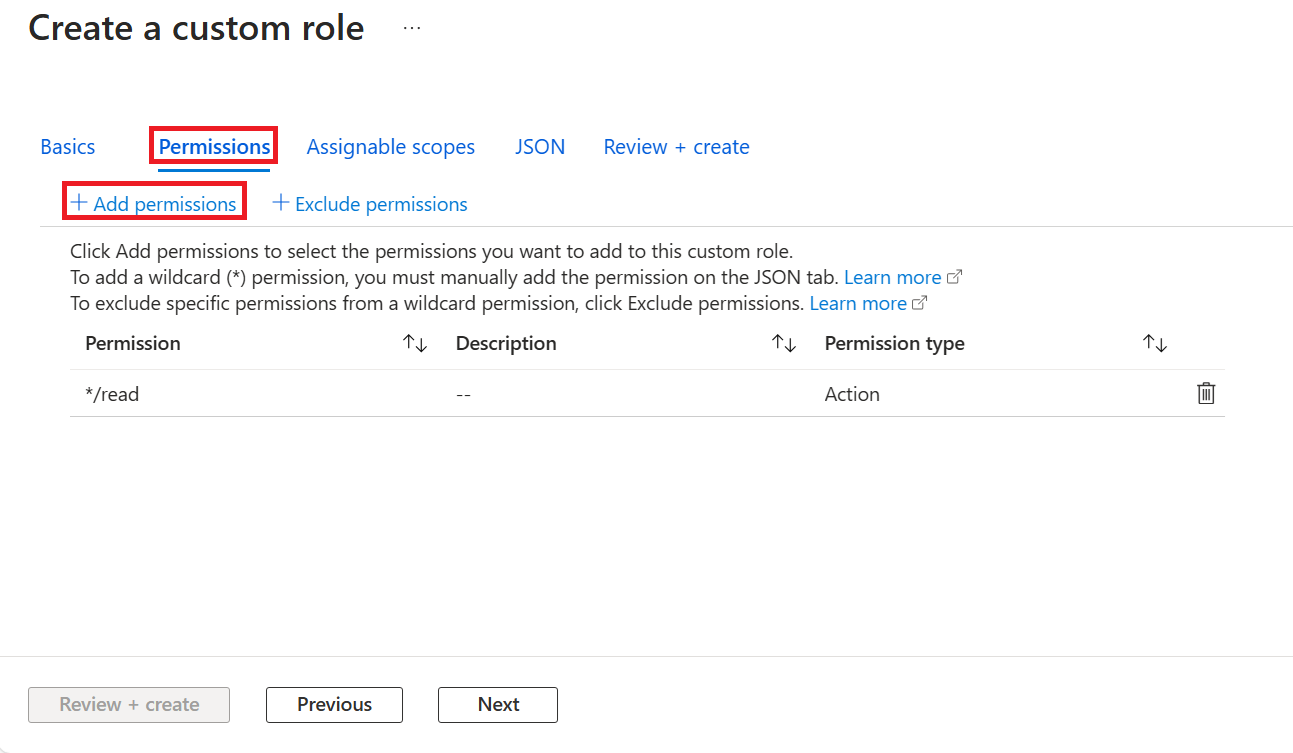This screenshot has width=1293, height=753.
Task: Click the Exclude permissions plus icon
Action: click(280, 203)
